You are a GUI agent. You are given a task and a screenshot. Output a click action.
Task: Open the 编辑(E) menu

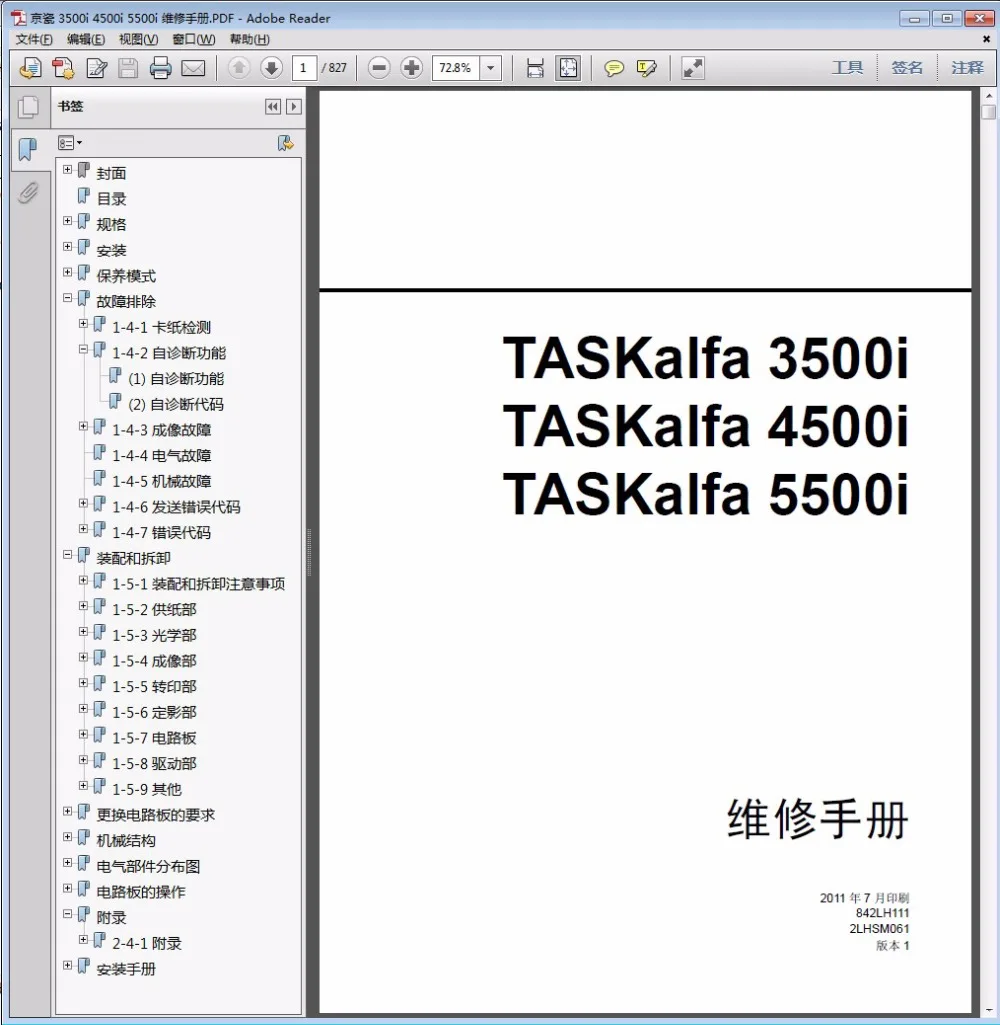point(86,39)
